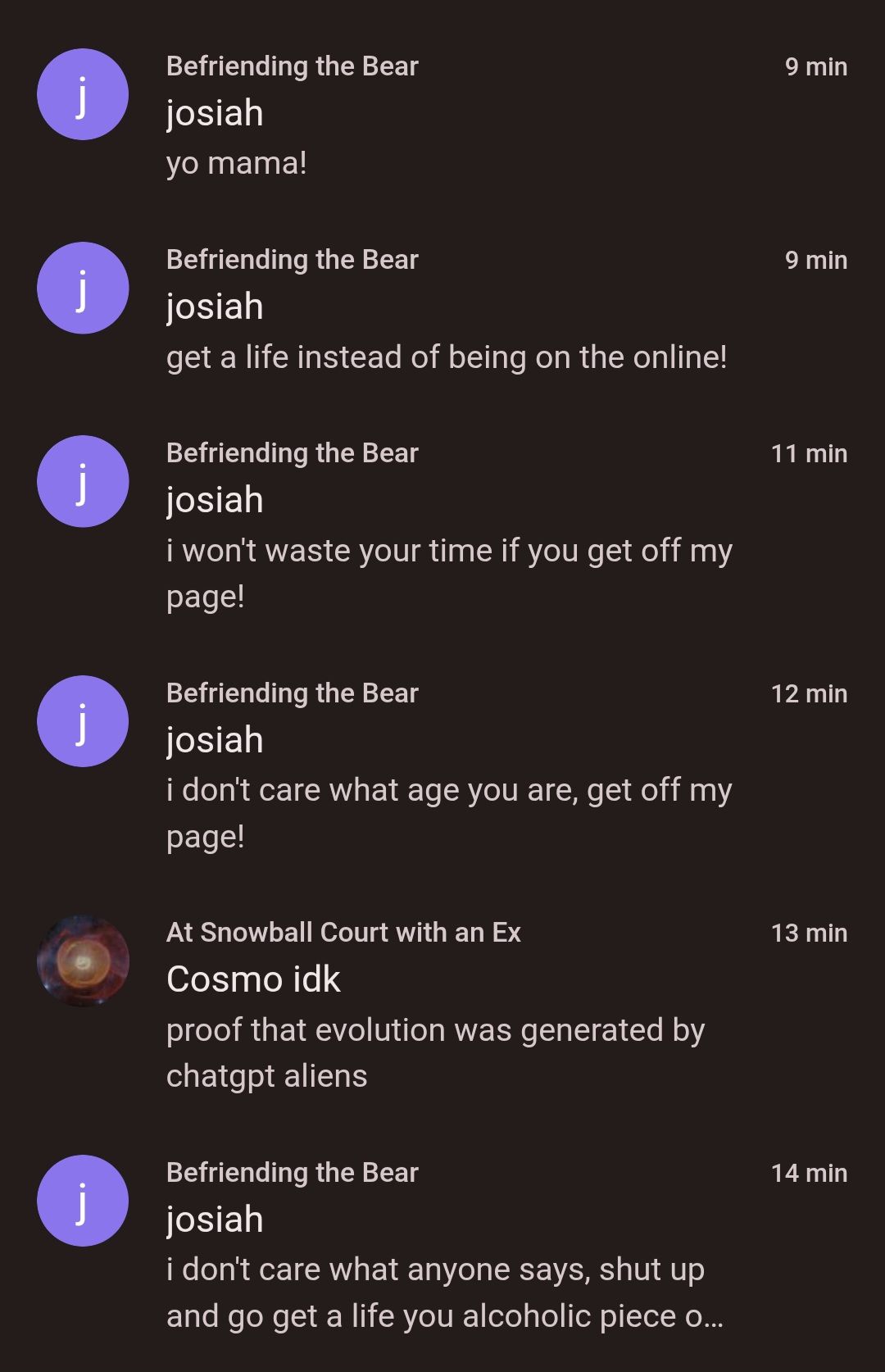The image size is (885, 1372).
Task: Open Cosmo idk's nebula profile picture
Action: 83,961
